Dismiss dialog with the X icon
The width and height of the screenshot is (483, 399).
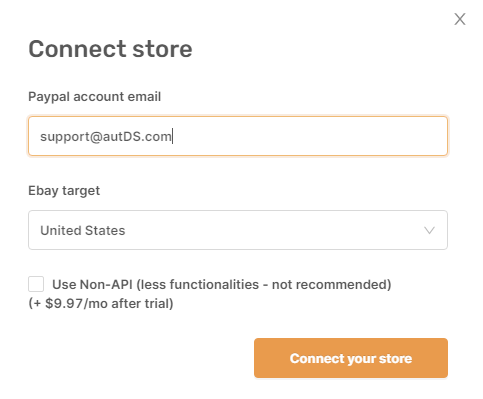(x=460, y=19)
